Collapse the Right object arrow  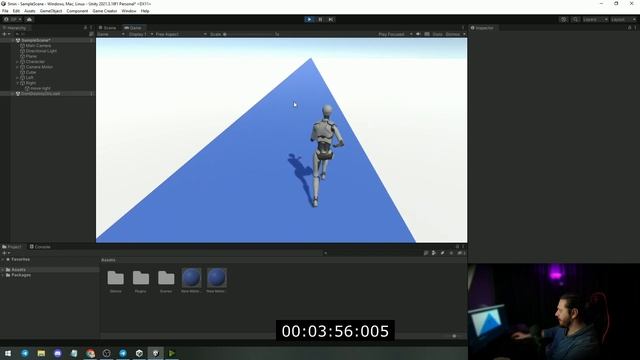click(x=18, y=83)
